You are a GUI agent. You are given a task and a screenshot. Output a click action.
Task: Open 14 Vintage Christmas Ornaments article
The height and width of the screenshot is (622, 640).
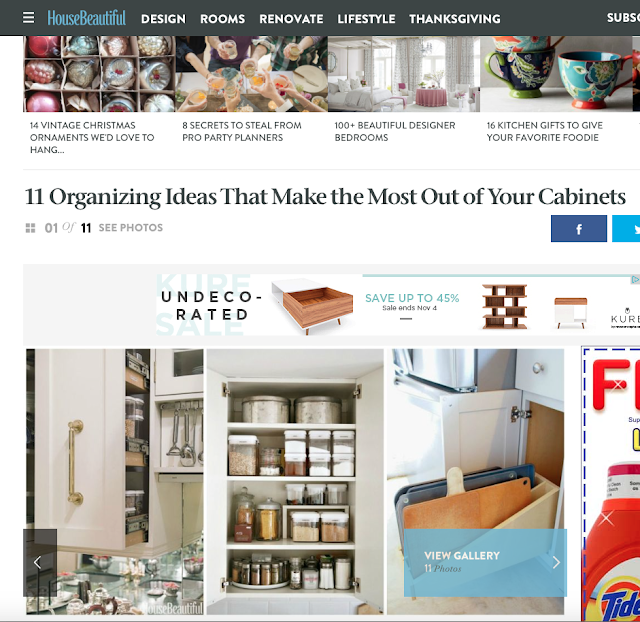coord(92,138)
